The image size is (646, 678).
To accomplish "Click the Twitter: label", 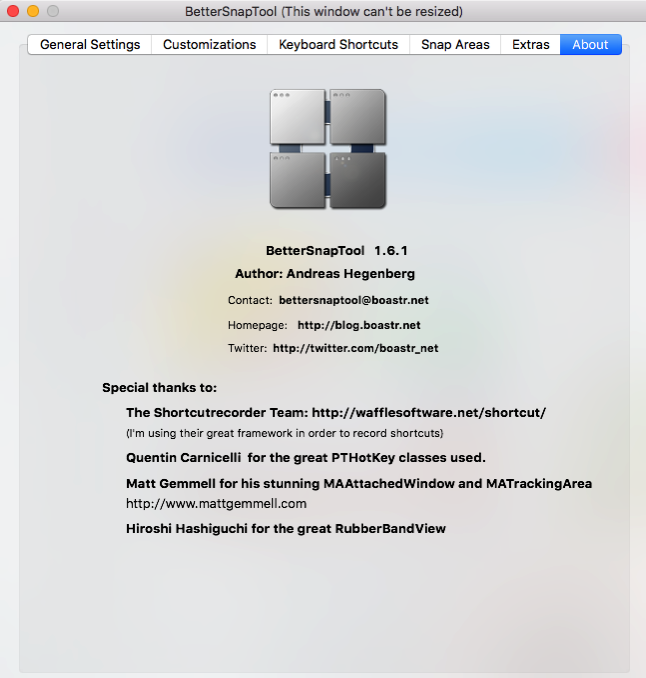I will [247, 348].
